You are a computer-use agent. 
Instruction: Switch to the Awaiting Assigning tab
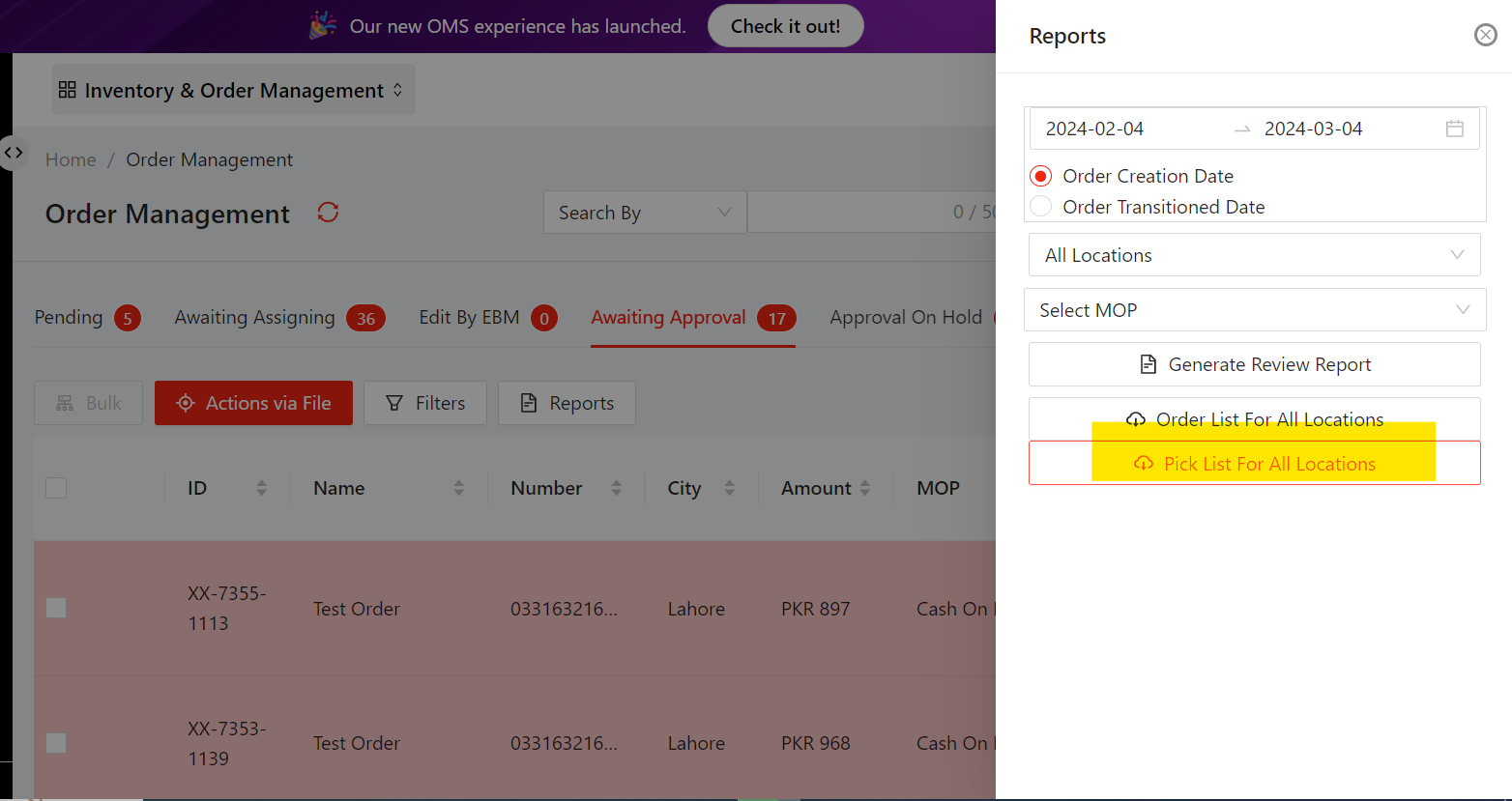254,318
